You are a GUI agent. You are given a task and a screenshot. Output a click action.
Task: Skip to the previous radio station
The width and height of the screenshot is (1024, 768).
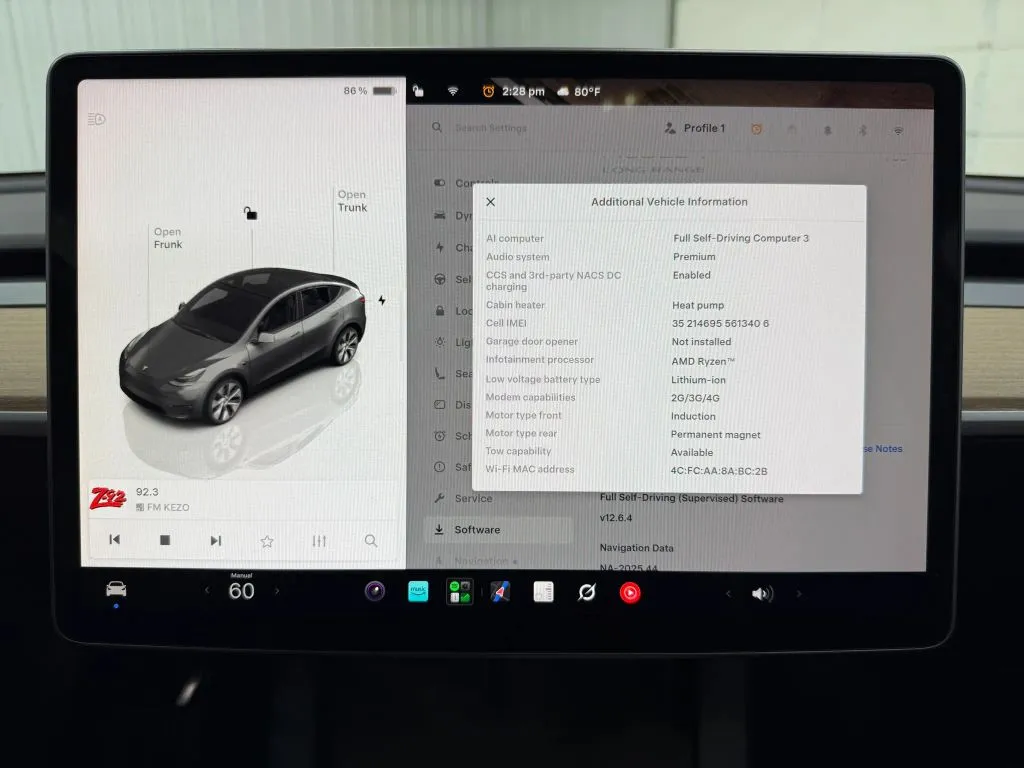(114, 539)
